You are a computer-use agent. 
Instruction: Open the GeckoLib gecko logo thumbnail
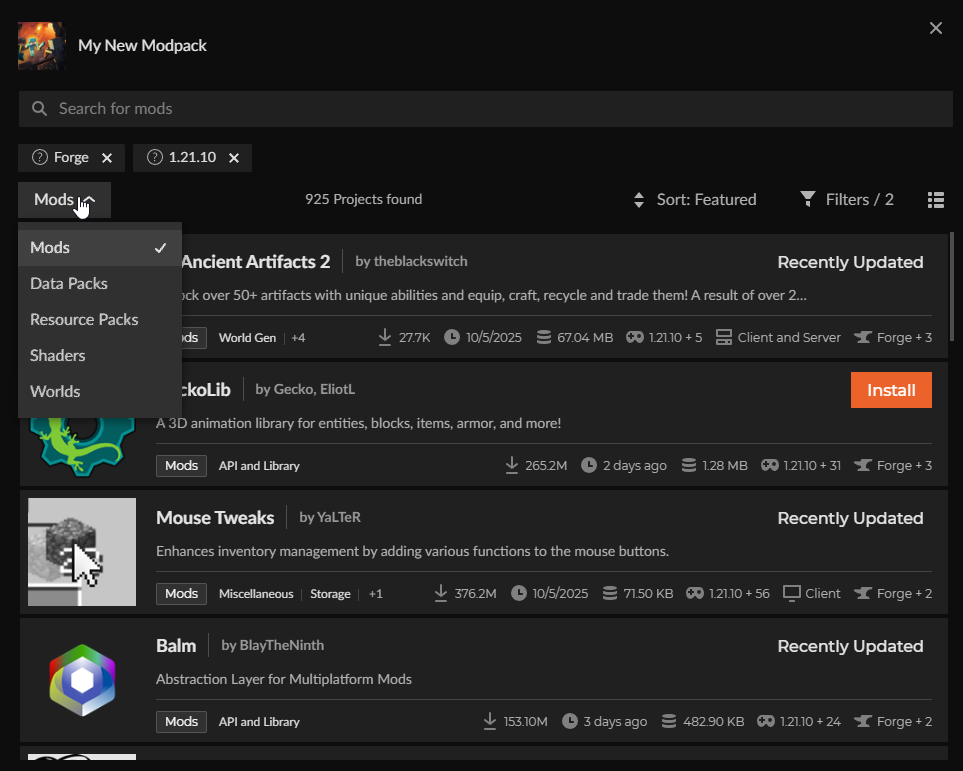tap(82, 447)
